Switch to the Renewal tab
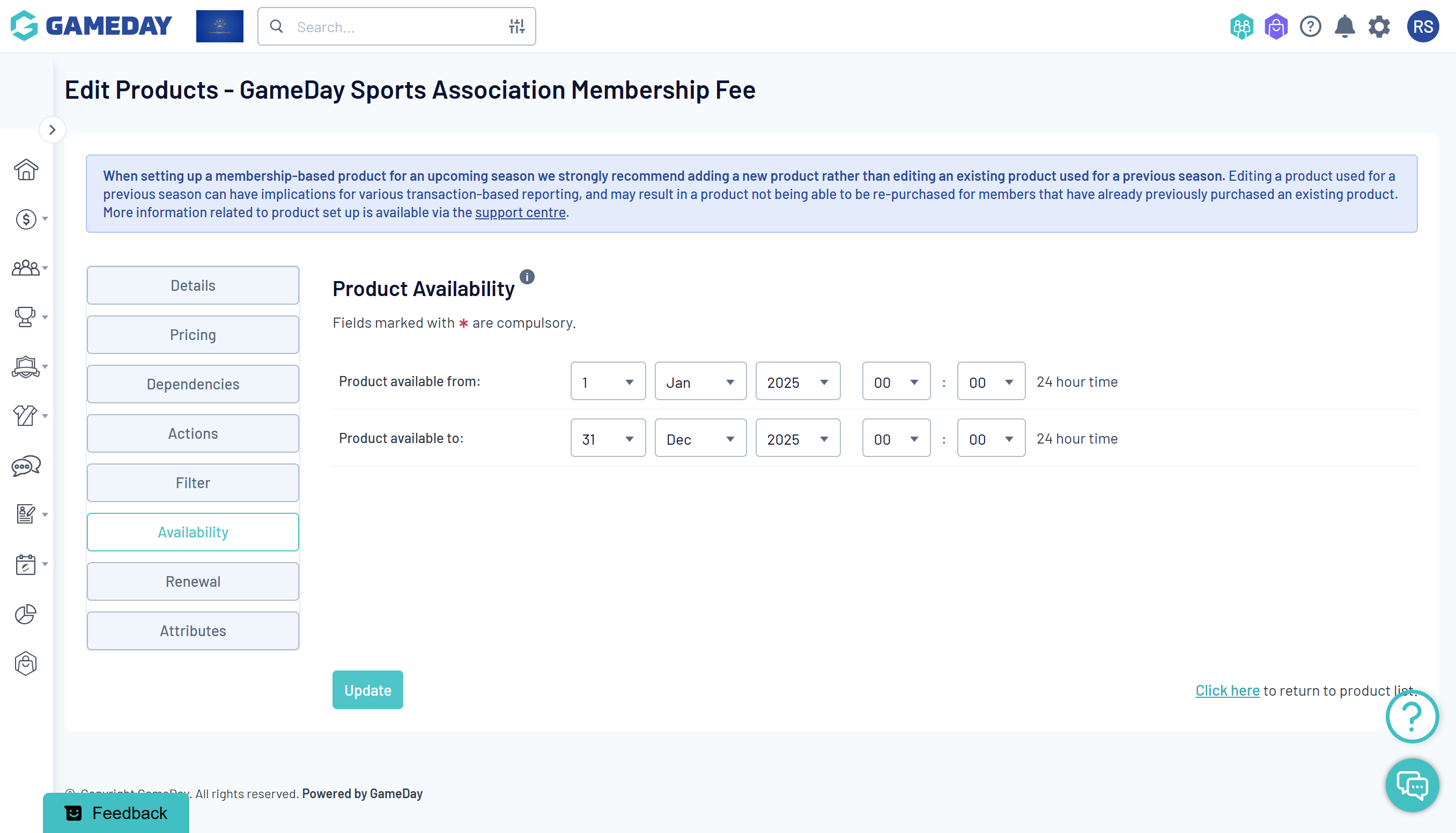 tap(193, 581)
